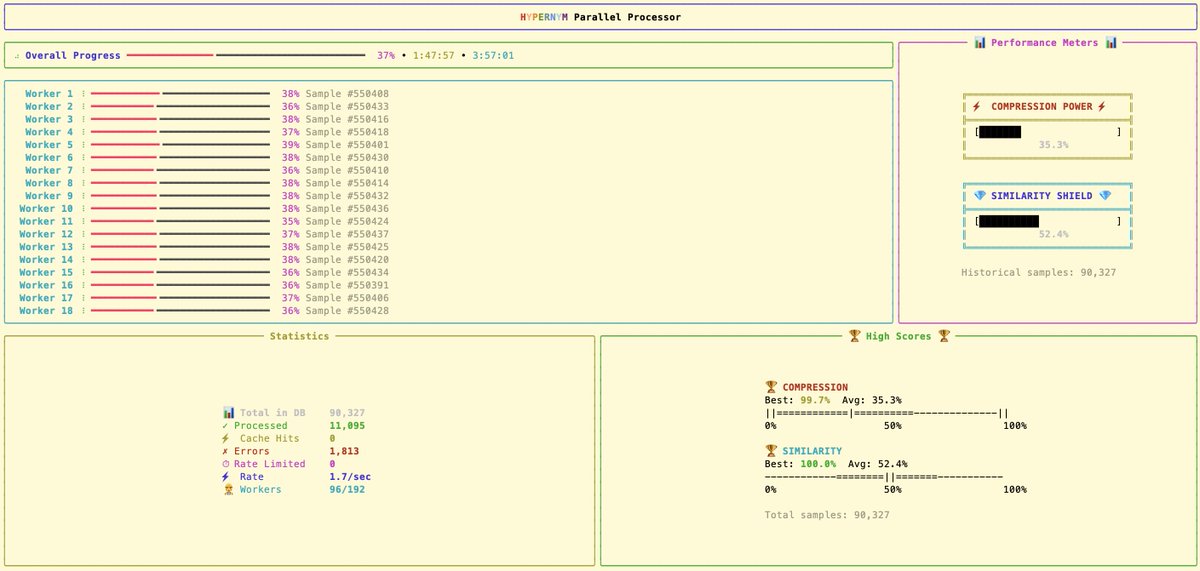Click the Similarity Shield meter bar
The image size is (1200, 571).
pos(1048,221)
